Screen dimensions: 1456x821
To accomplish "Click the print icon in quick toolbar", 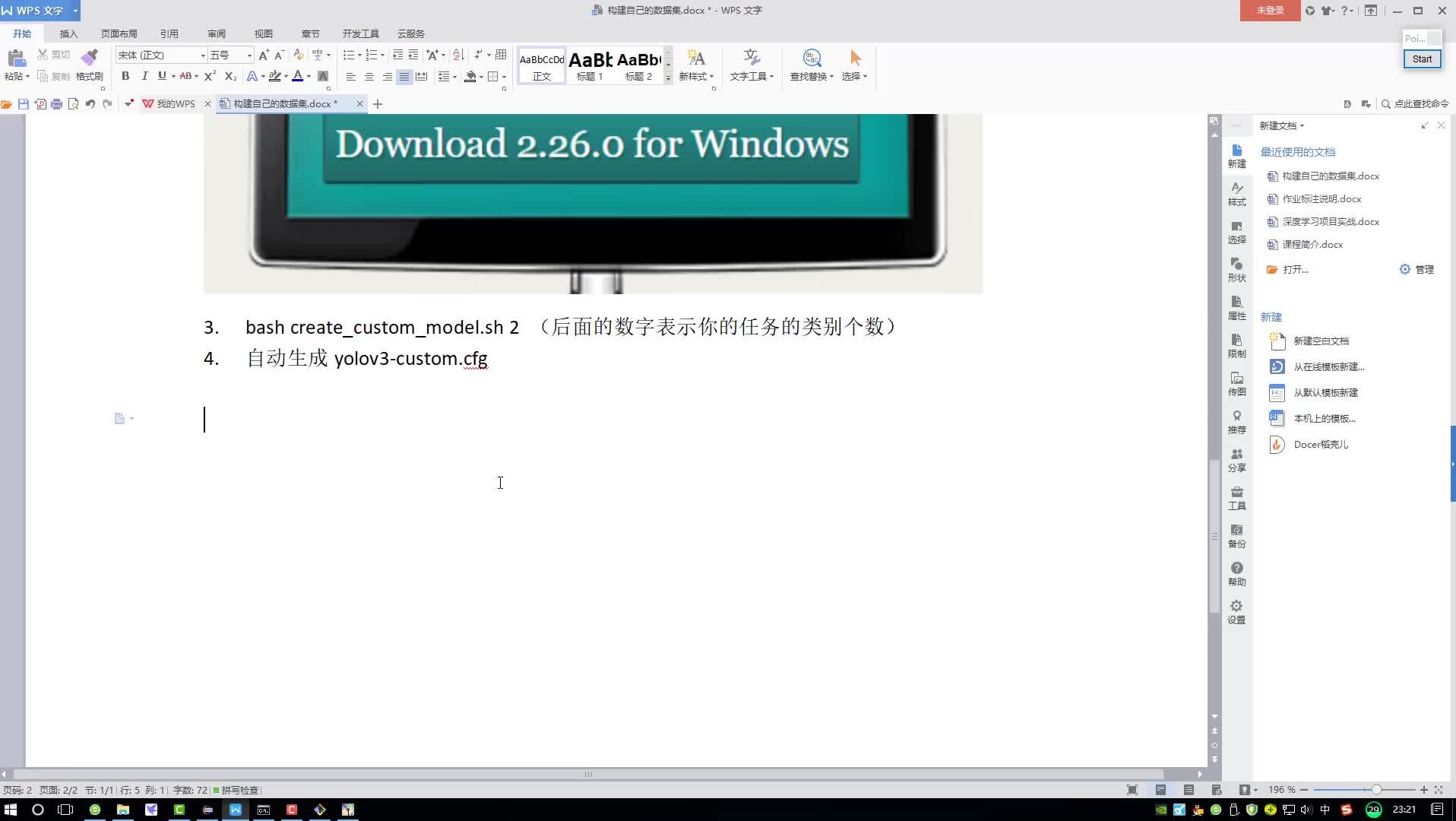I will pos(56,104).
